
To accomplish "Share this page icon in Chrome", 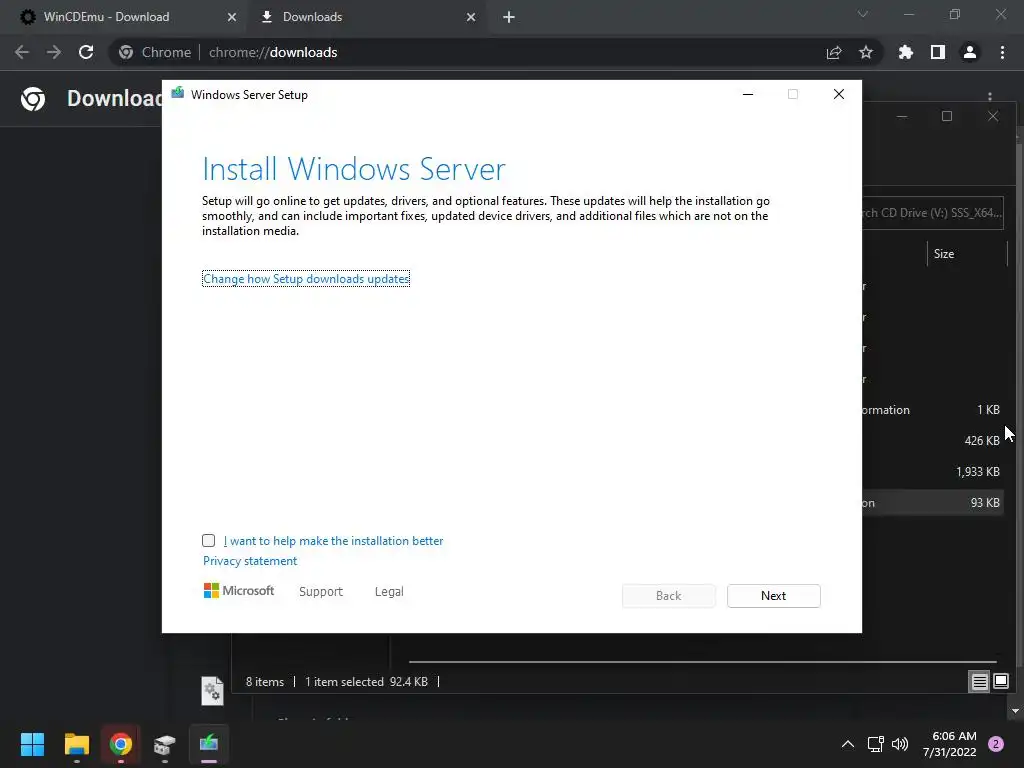I will pos(834,52).
